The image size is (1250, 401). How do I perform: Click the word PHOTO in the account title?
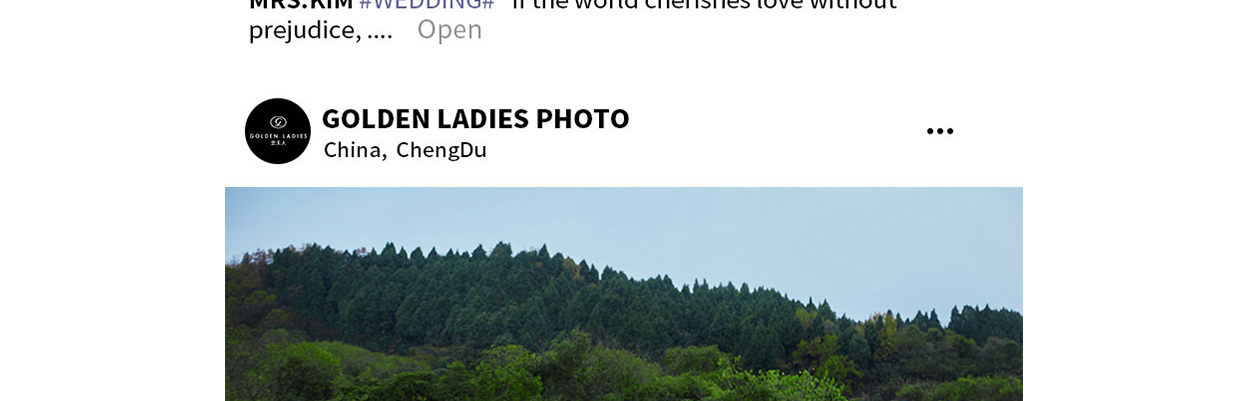point(582,118)
